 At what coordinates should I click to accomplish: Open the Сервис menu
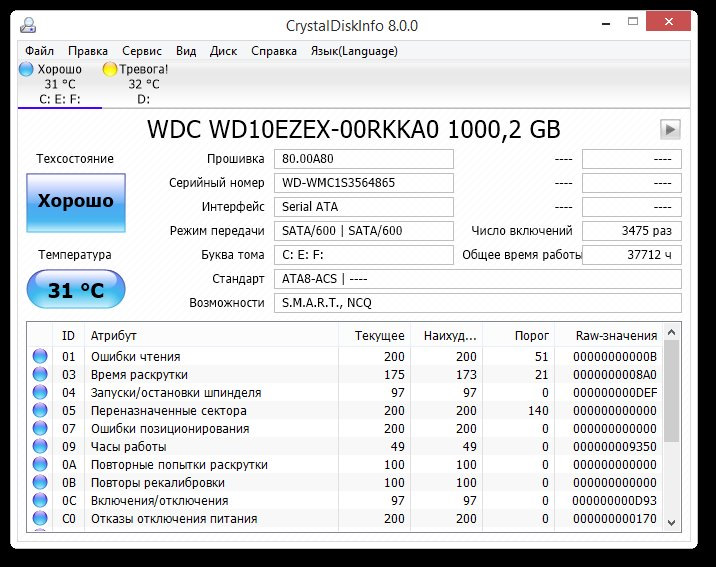(x=142, y=51)
